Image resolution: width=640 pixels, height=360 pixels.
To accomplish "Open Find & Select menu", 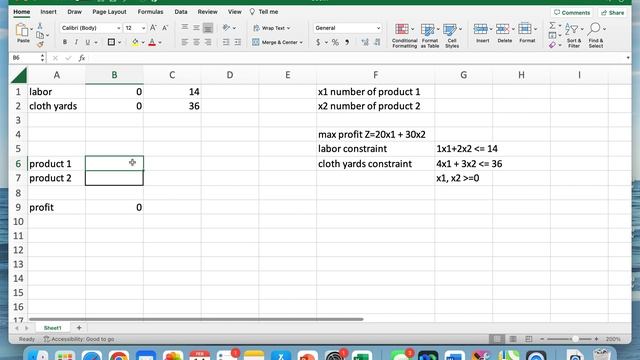I will [596, 36].
